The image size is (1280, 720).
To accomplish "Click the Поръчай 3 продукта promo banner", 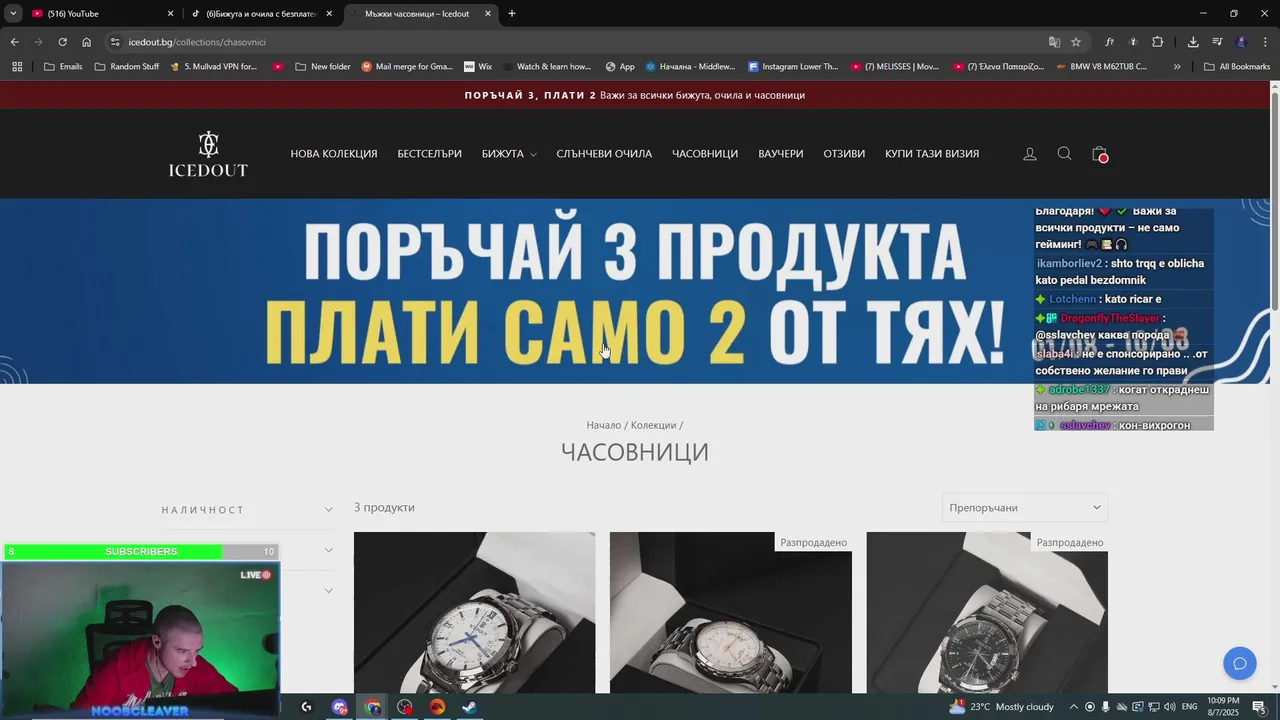I will tap(635, 291).
